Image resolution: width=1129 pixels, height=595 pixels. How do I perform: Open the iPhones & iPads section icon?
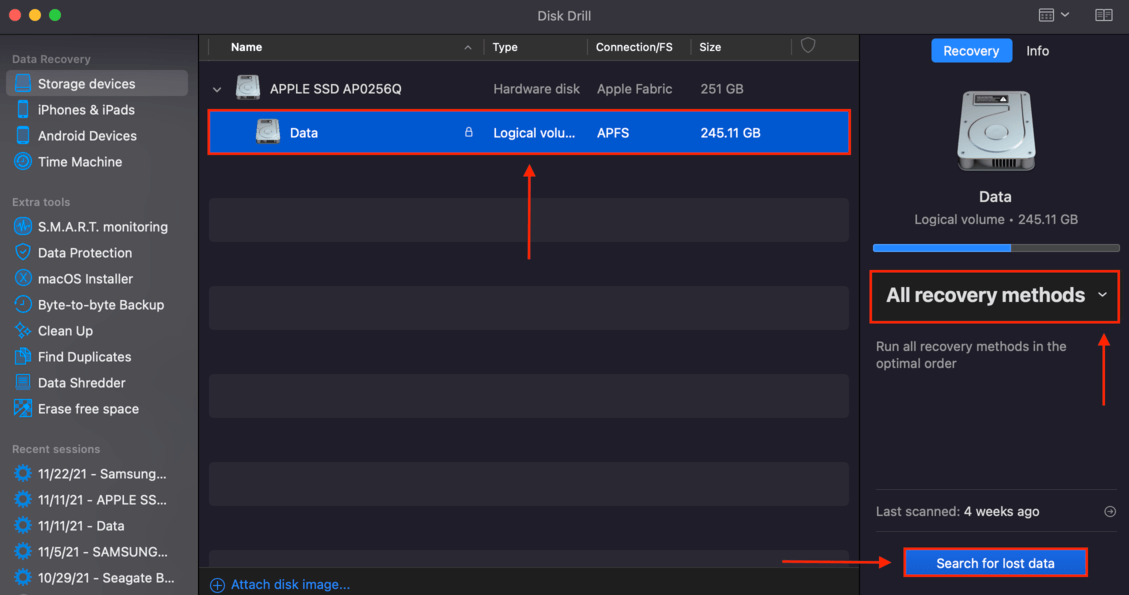coord(23,109)
